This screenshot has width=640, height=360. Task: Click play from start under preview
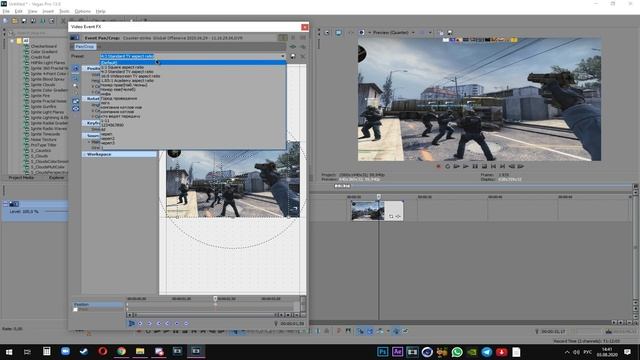point(456,167)
